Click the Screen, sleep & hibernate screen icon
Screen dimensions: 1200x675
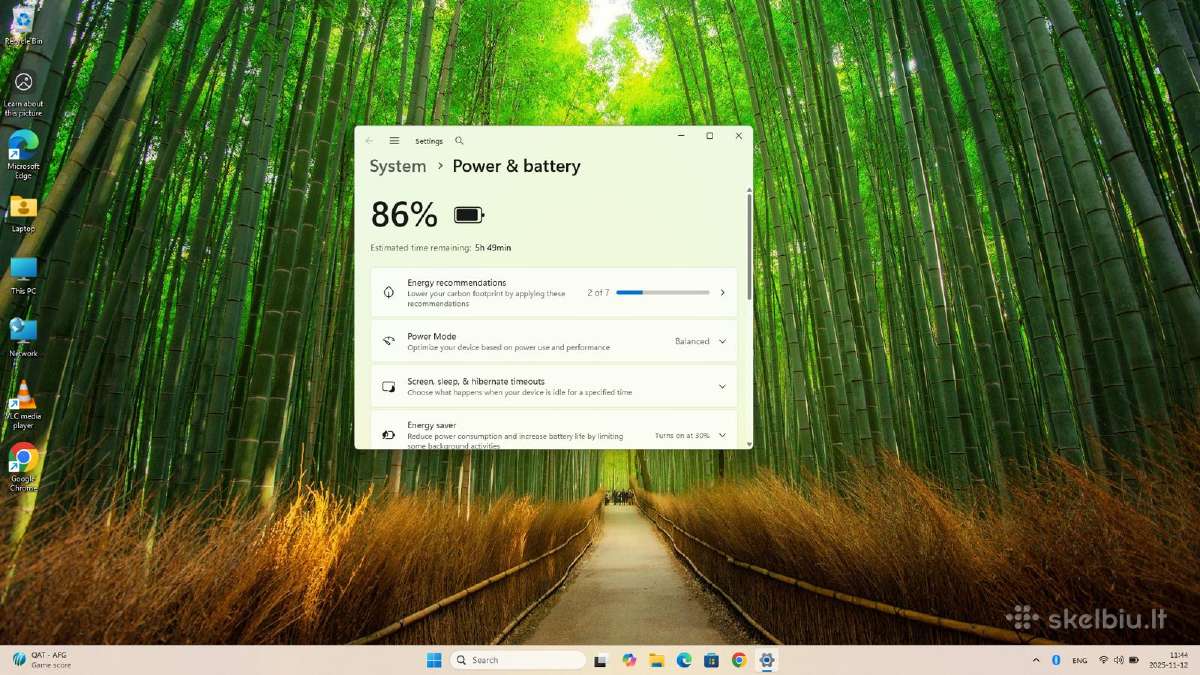pyautogui.click(x=388, y=386)
